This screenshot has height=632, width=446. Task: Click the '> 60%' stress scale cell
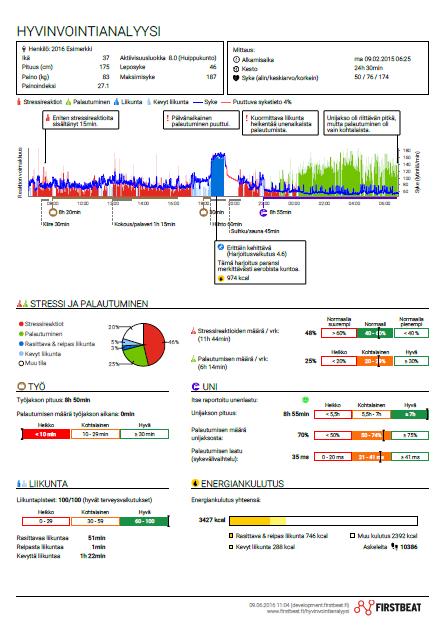click(339, 333)
